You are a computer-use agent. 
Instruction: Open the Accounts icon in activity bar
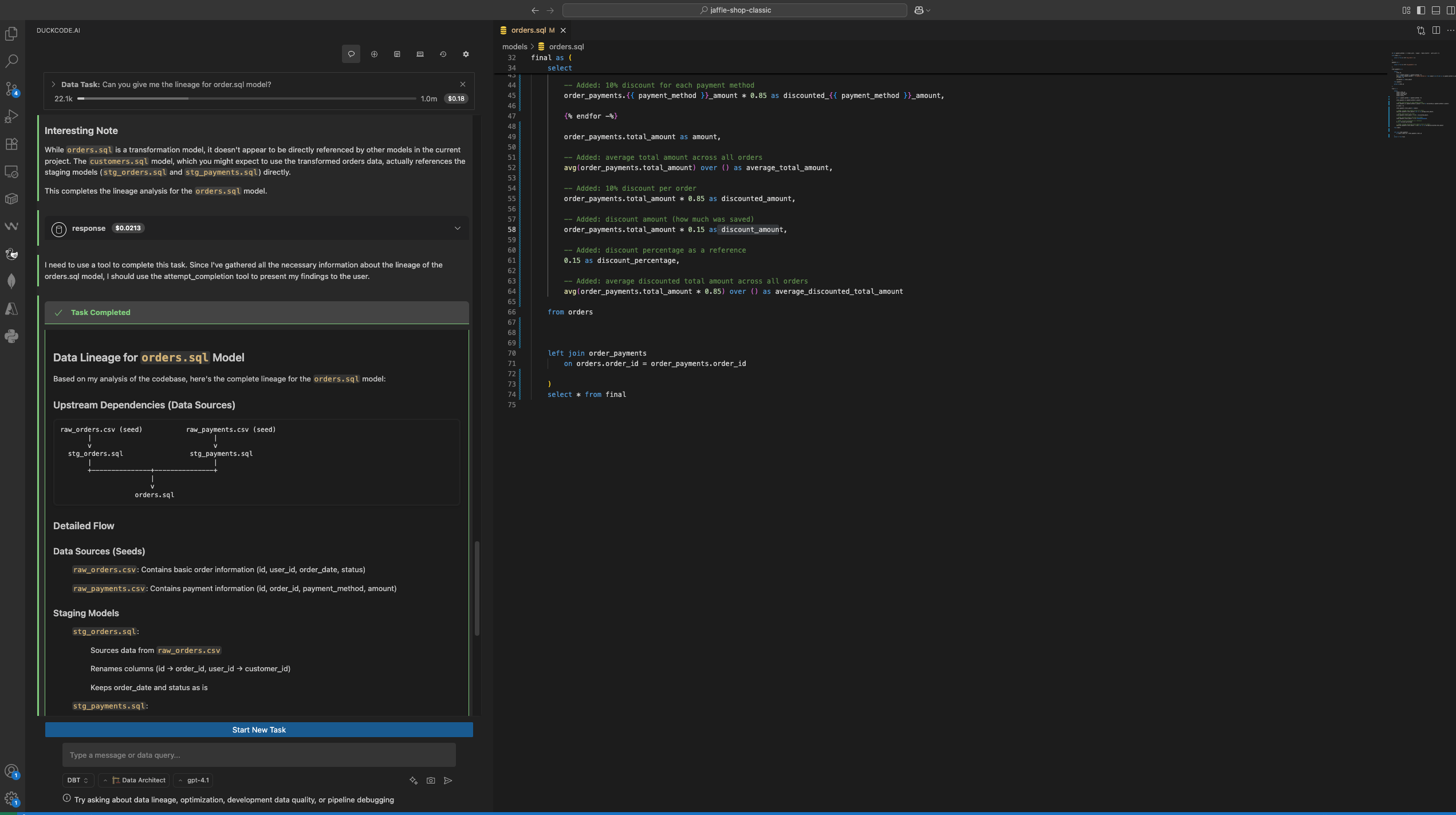tap(11, 771)
